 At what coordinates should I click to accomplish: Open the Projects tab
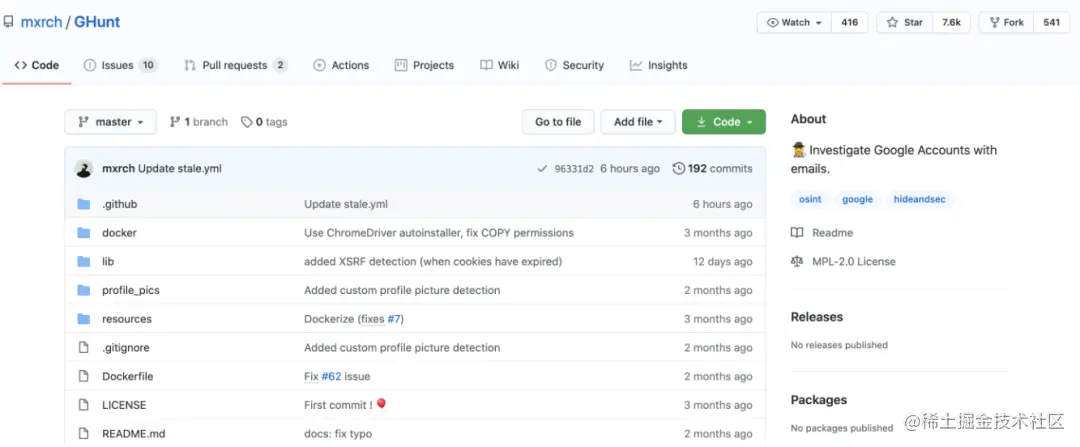[424, 65]
